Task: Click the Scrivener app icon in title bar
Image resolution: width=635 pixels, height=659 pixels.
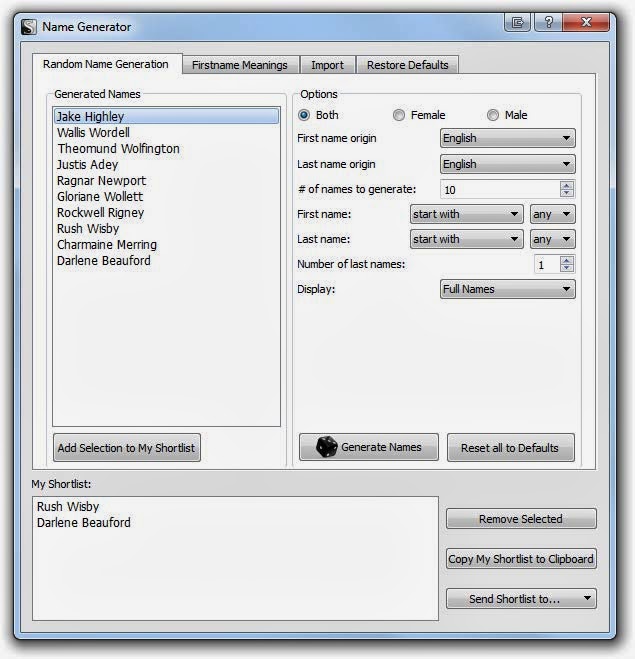Action: (29, 27)
